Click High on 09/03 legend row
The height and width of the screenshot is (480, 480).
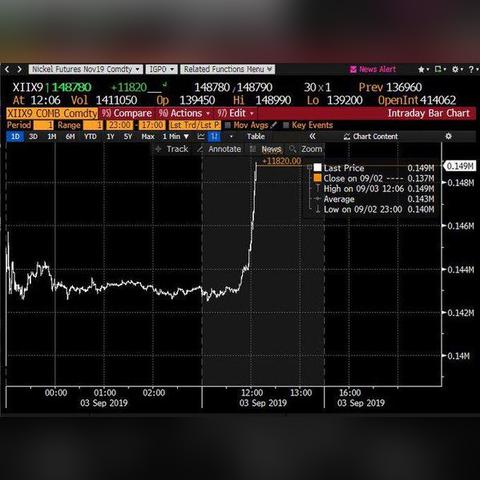[374, 189]
